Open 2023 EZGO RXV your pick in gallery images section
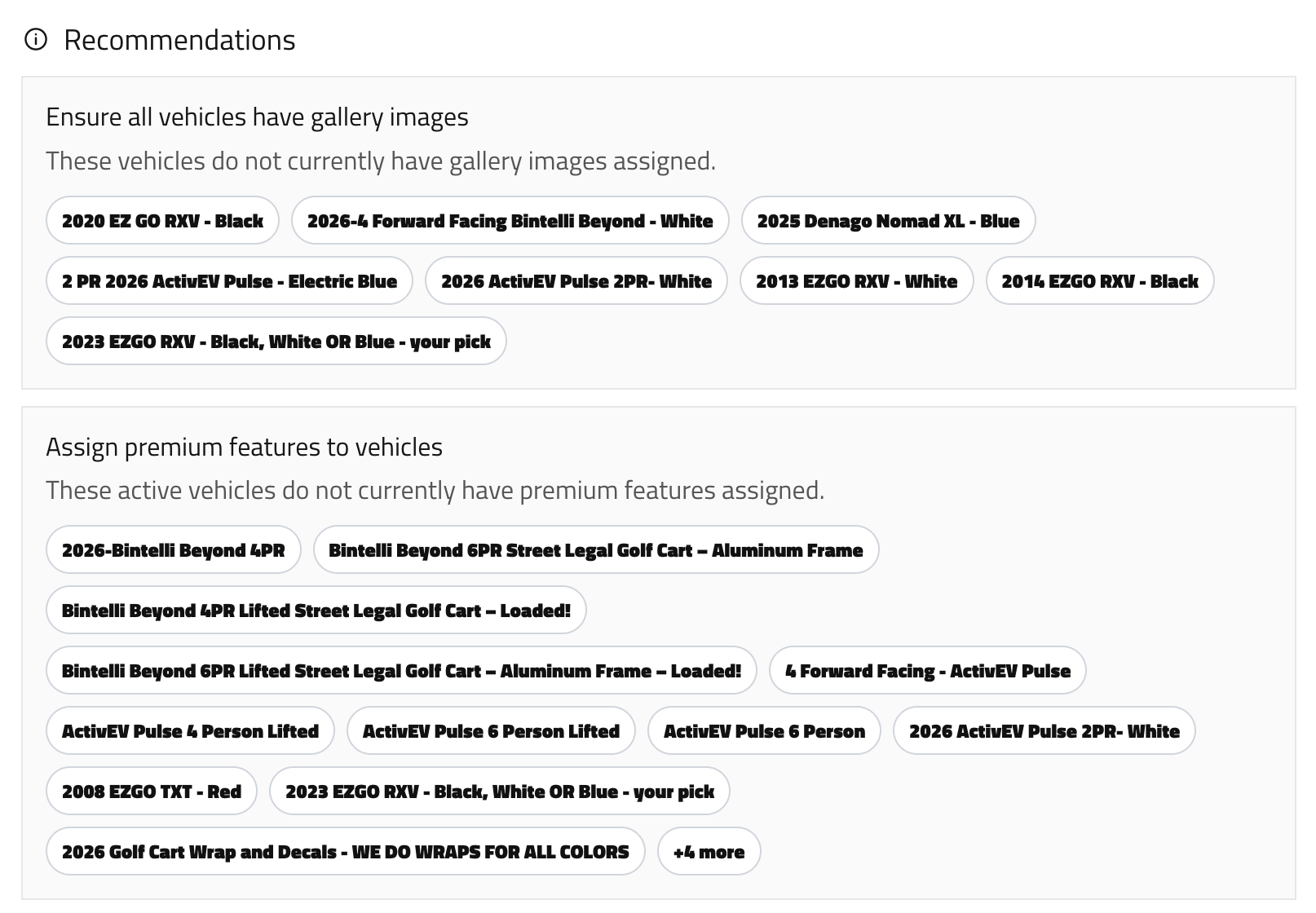This screenshot has width=1316, height=913. pos(276,341)
